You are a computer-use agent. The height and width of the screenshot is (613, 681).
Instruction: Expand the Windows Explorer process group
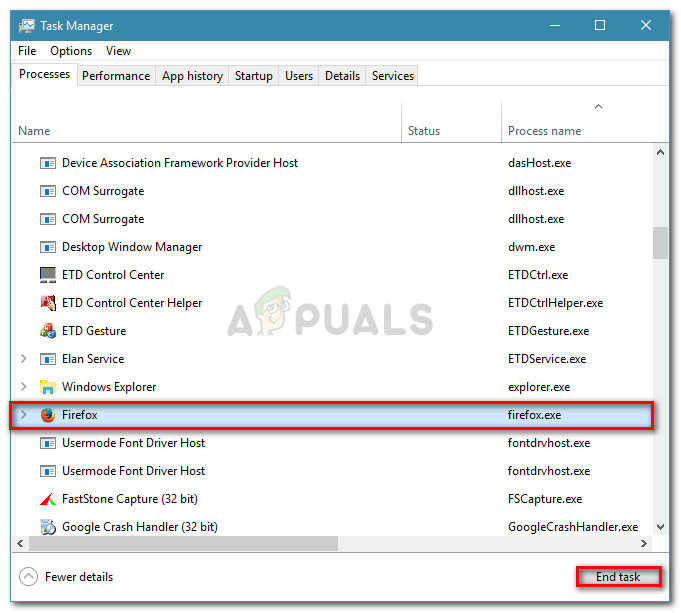tap(23, 387)
